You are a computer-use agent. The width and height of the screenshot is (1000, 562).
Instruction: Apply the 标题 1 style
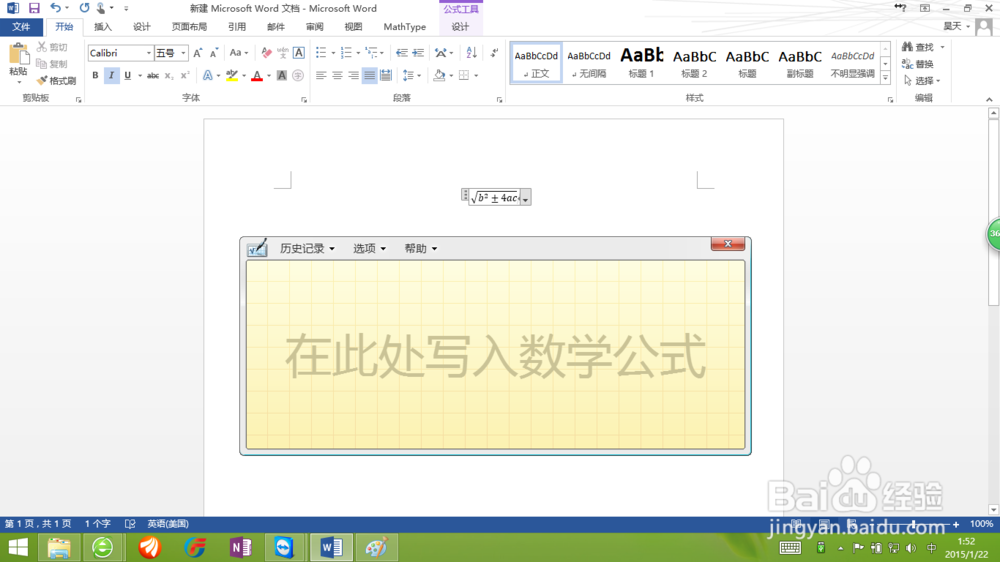[642, 63]
